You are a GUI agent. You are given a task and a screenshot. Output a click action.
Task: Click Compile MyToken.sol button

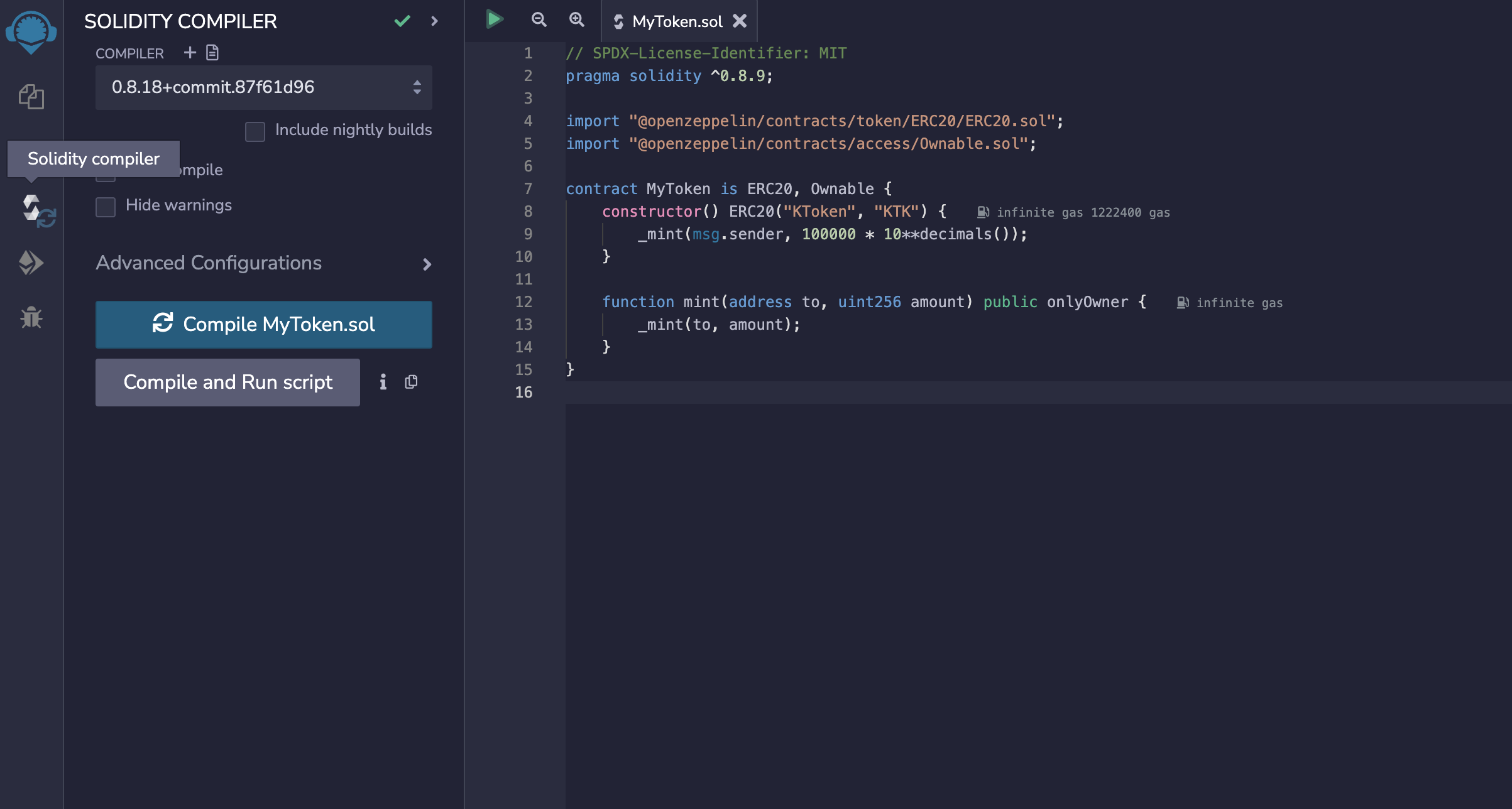tap(264, 324)
